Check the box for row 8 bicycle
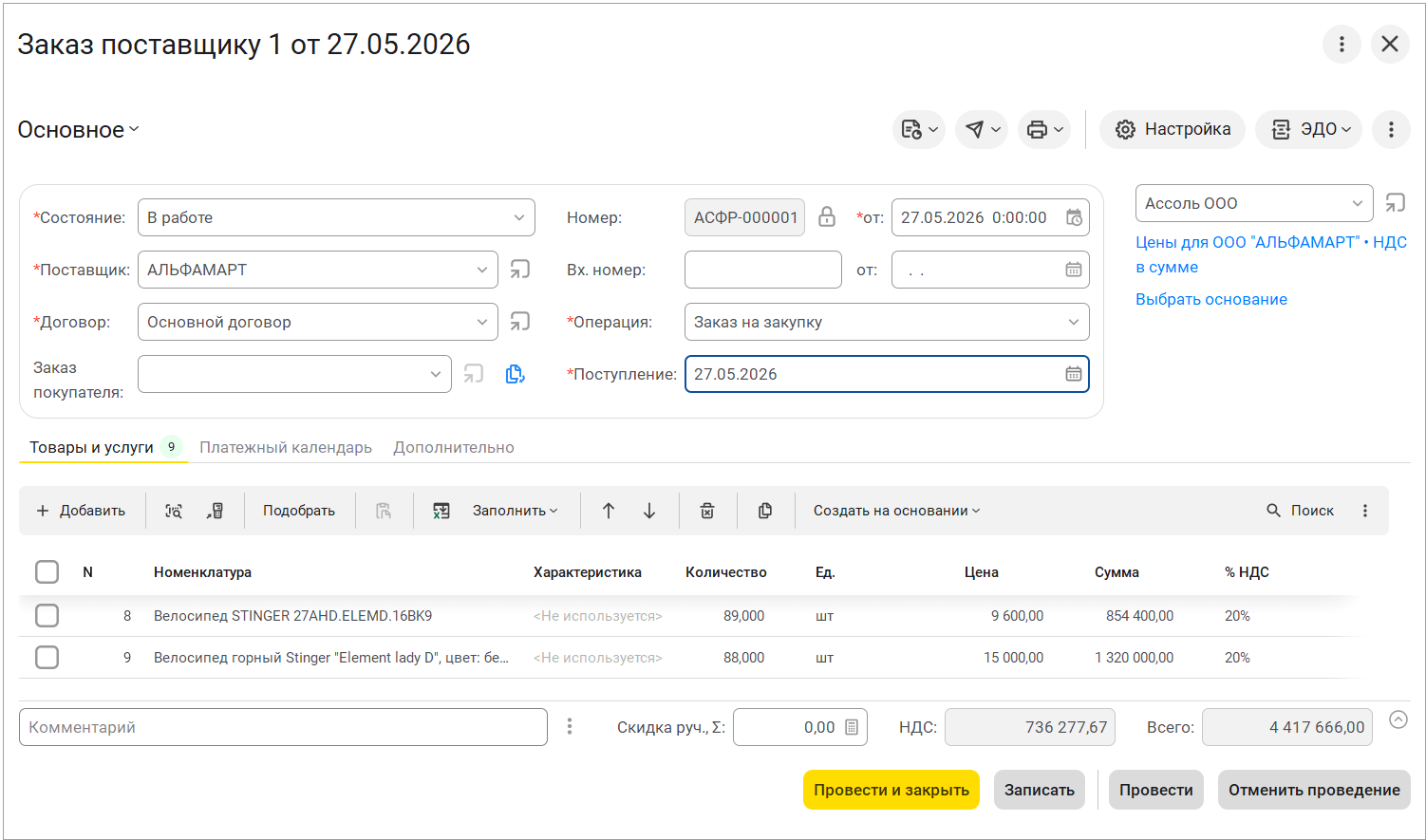Viewport: 1426px width, 840px height. click(47, 616)
